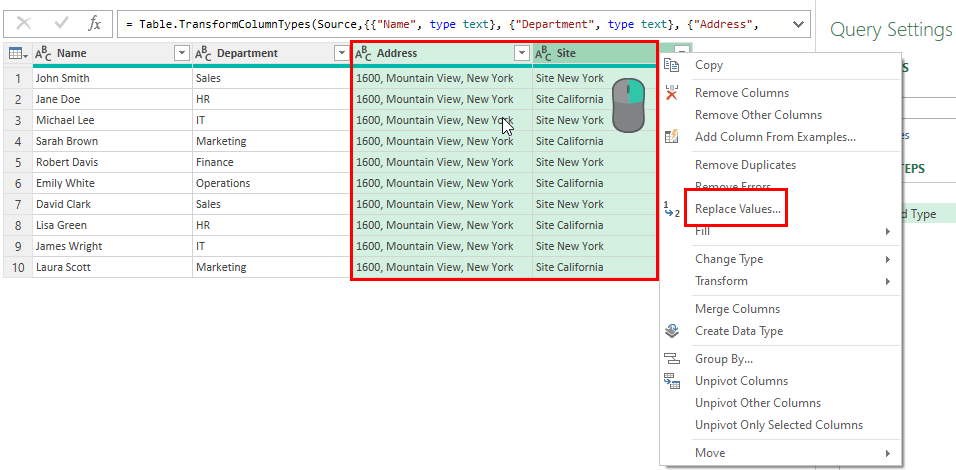Open Address column filter dropdown
The width and height of the screenshot is (956, 470).
pos(522,54)
